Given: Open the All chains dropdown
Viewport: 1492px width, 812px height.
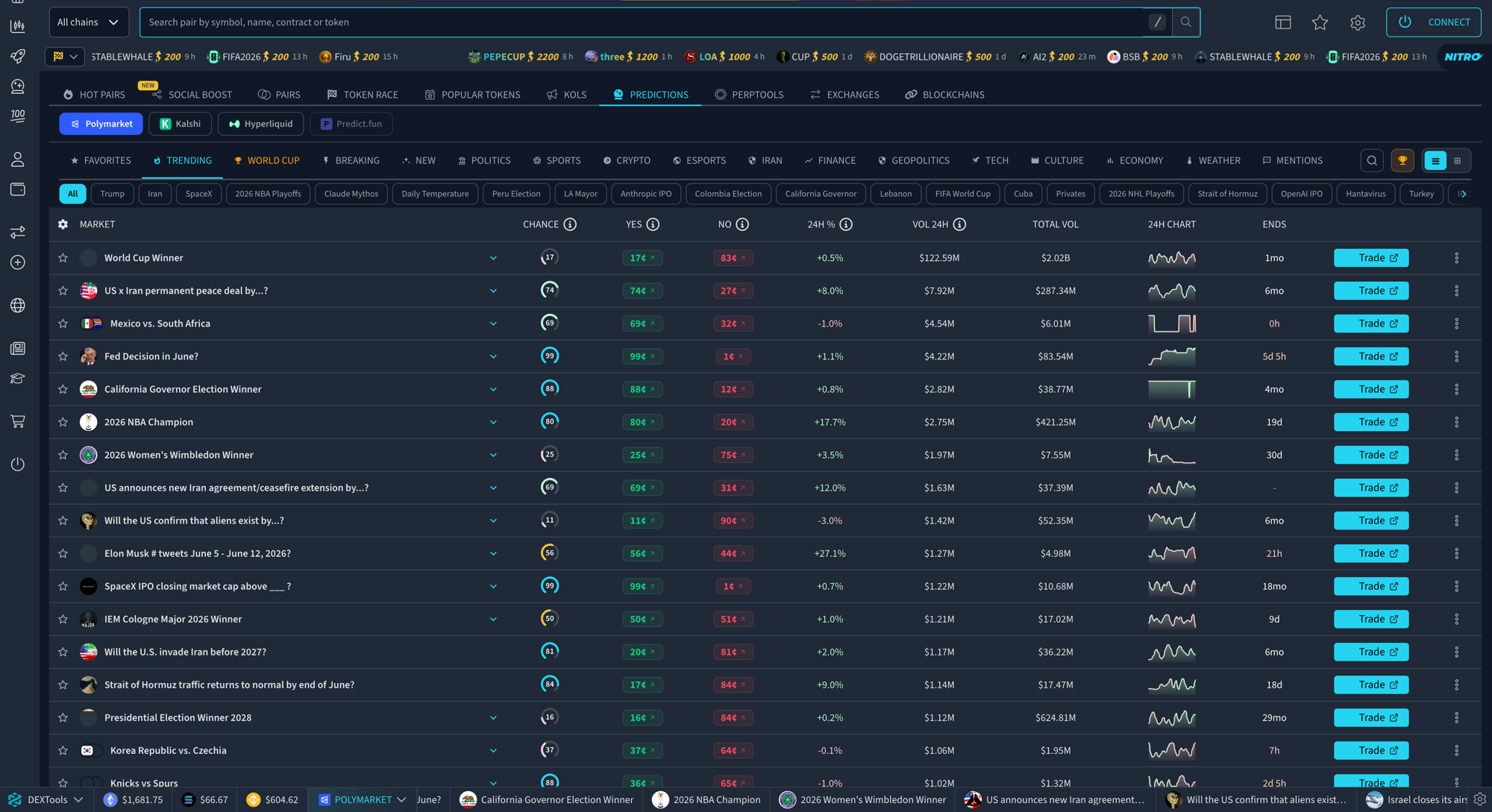Looking at the screenshot, I should 88,22.
